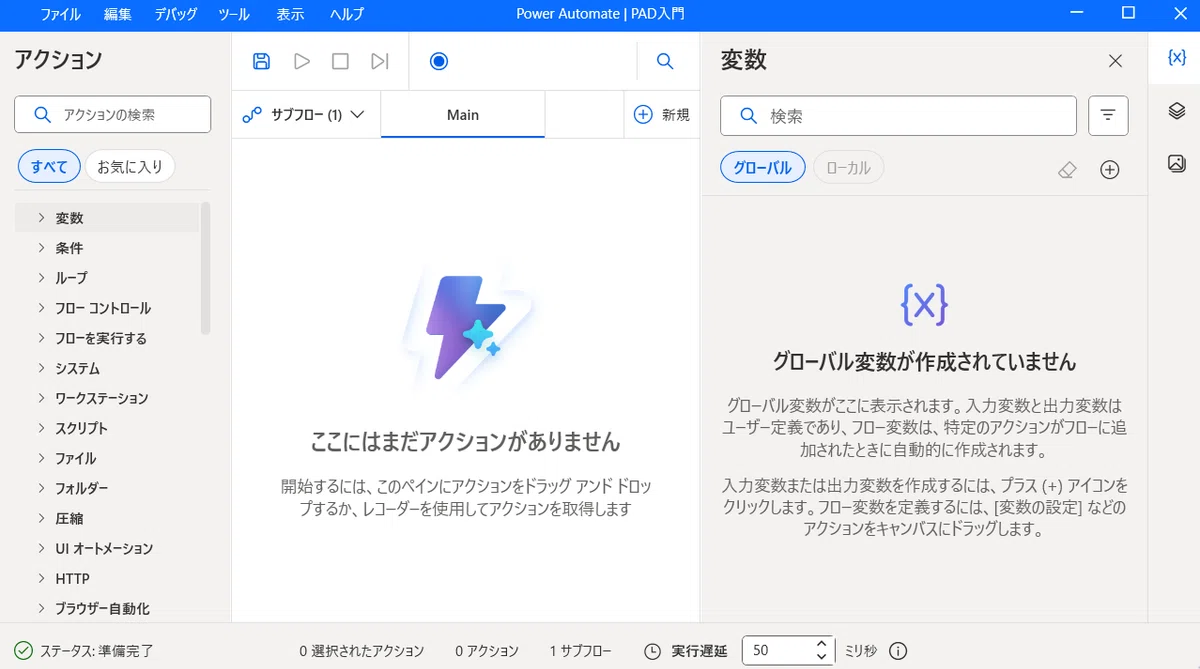The image size is (1200, 669).
Task: Open the デバッグ menu
Action: point(176,14)
